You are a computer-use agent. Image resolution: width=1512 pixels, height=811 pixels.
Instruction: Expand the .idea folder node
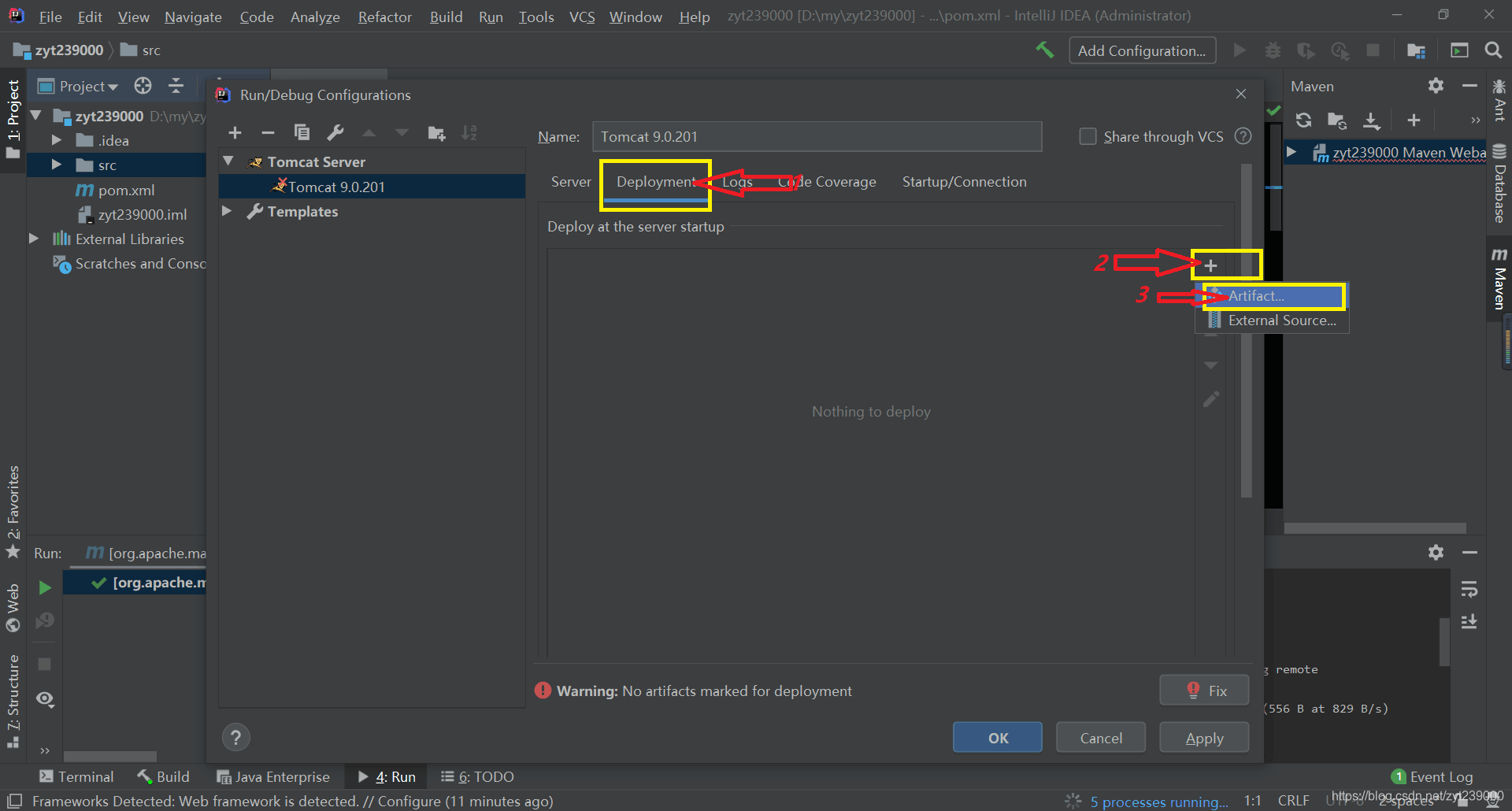click(x=57, y=140)
